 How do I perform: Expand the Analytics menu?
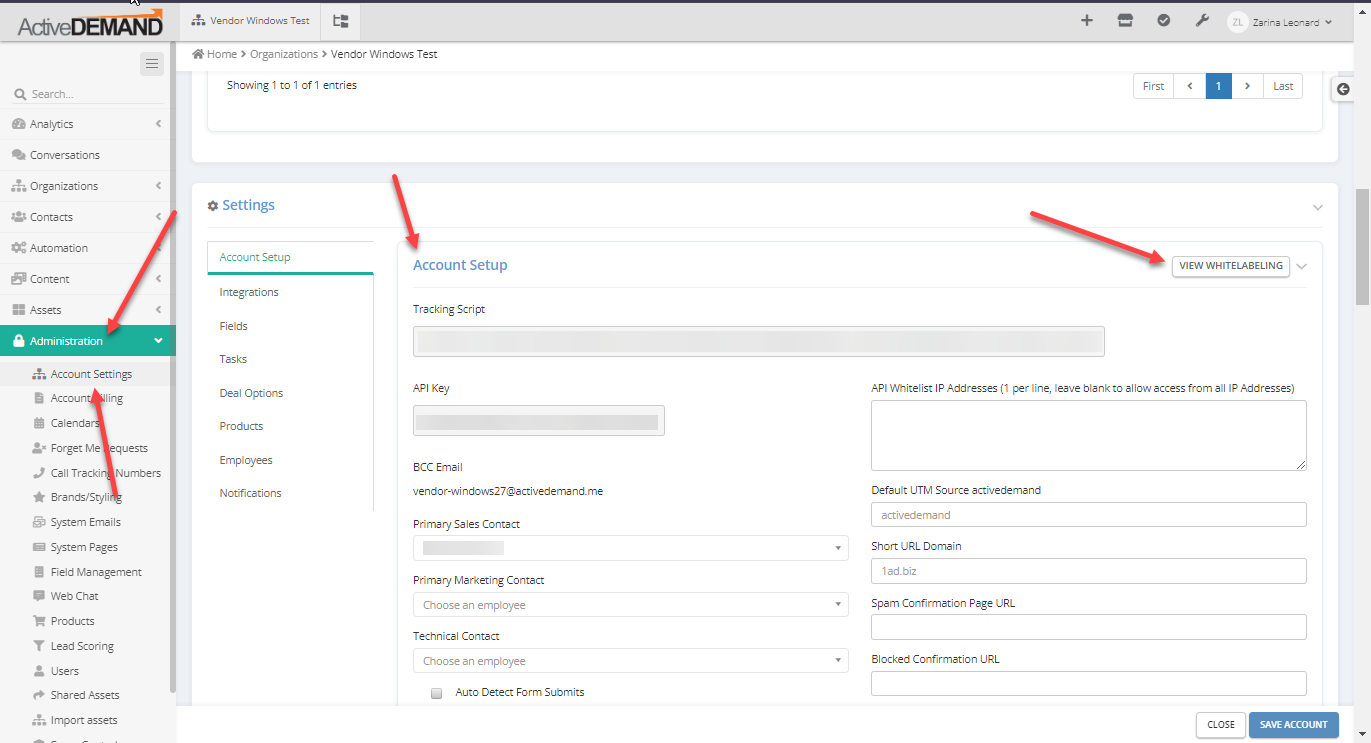click(x=88, y=124)
